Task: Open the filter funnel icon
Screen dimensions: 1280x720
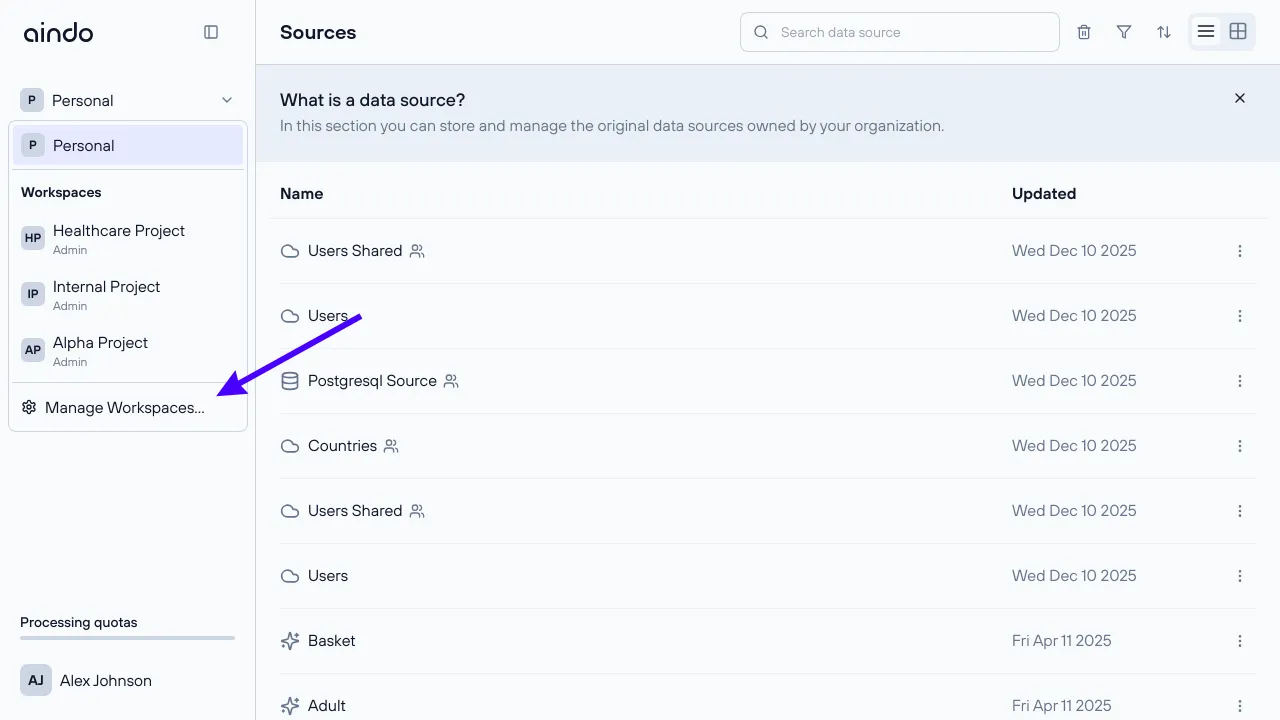Action: tap(1123, 31)
